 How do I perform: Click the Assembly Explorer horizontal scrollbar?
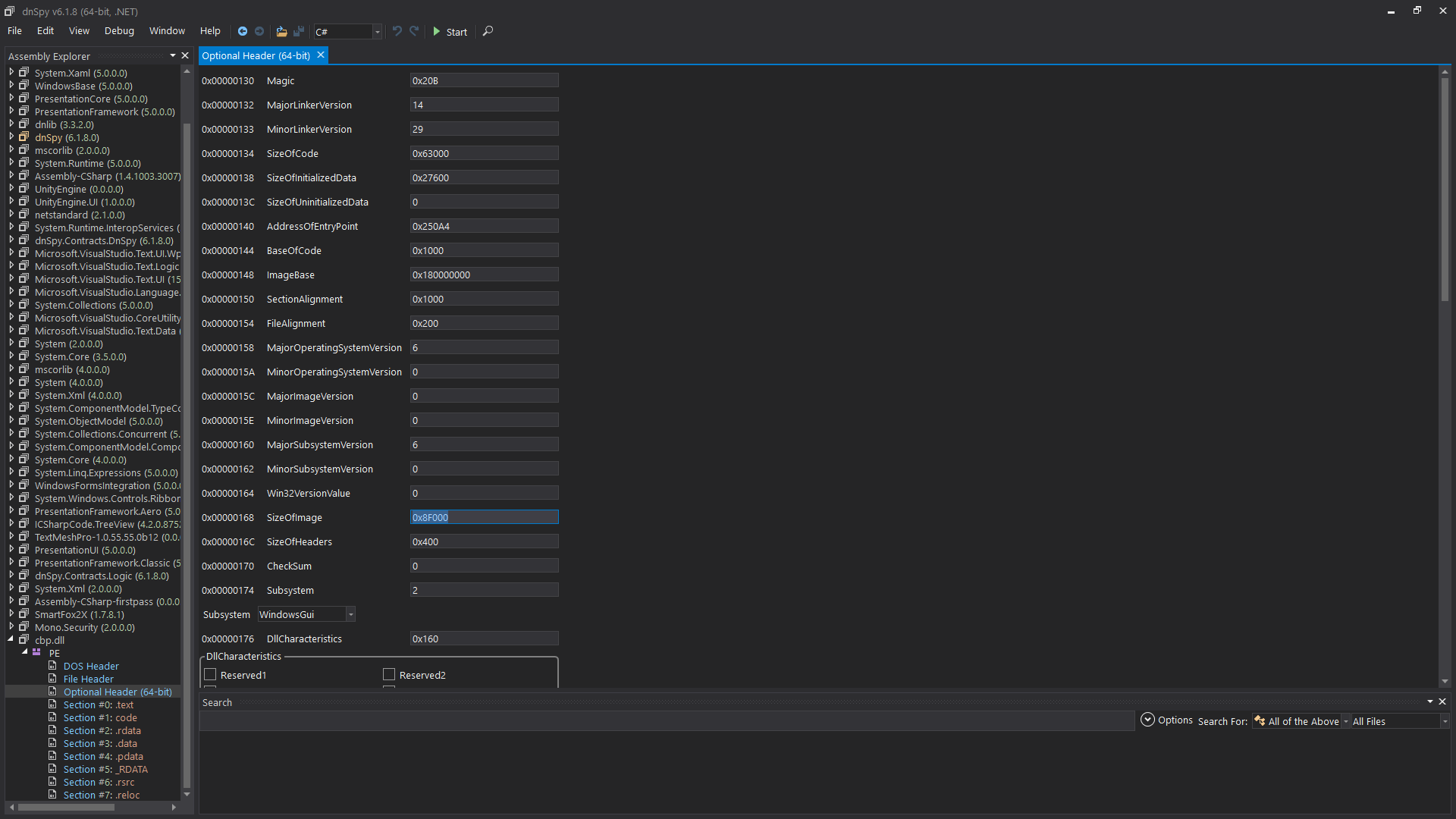[x=67, y=807]
